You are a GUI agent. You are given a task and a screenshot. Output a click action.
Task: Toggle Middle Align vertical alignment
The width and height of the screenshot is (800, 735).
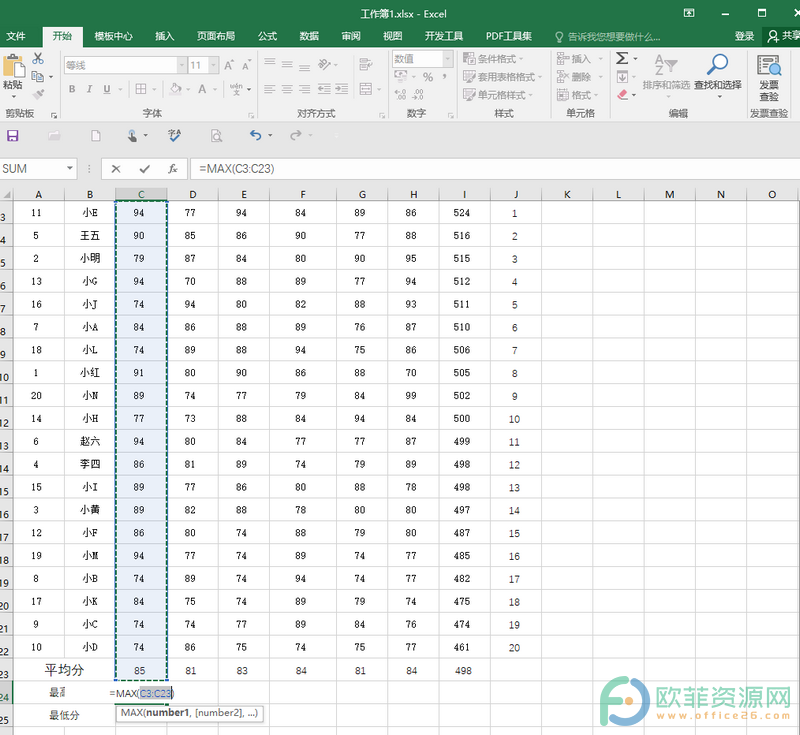click(287, 64)
